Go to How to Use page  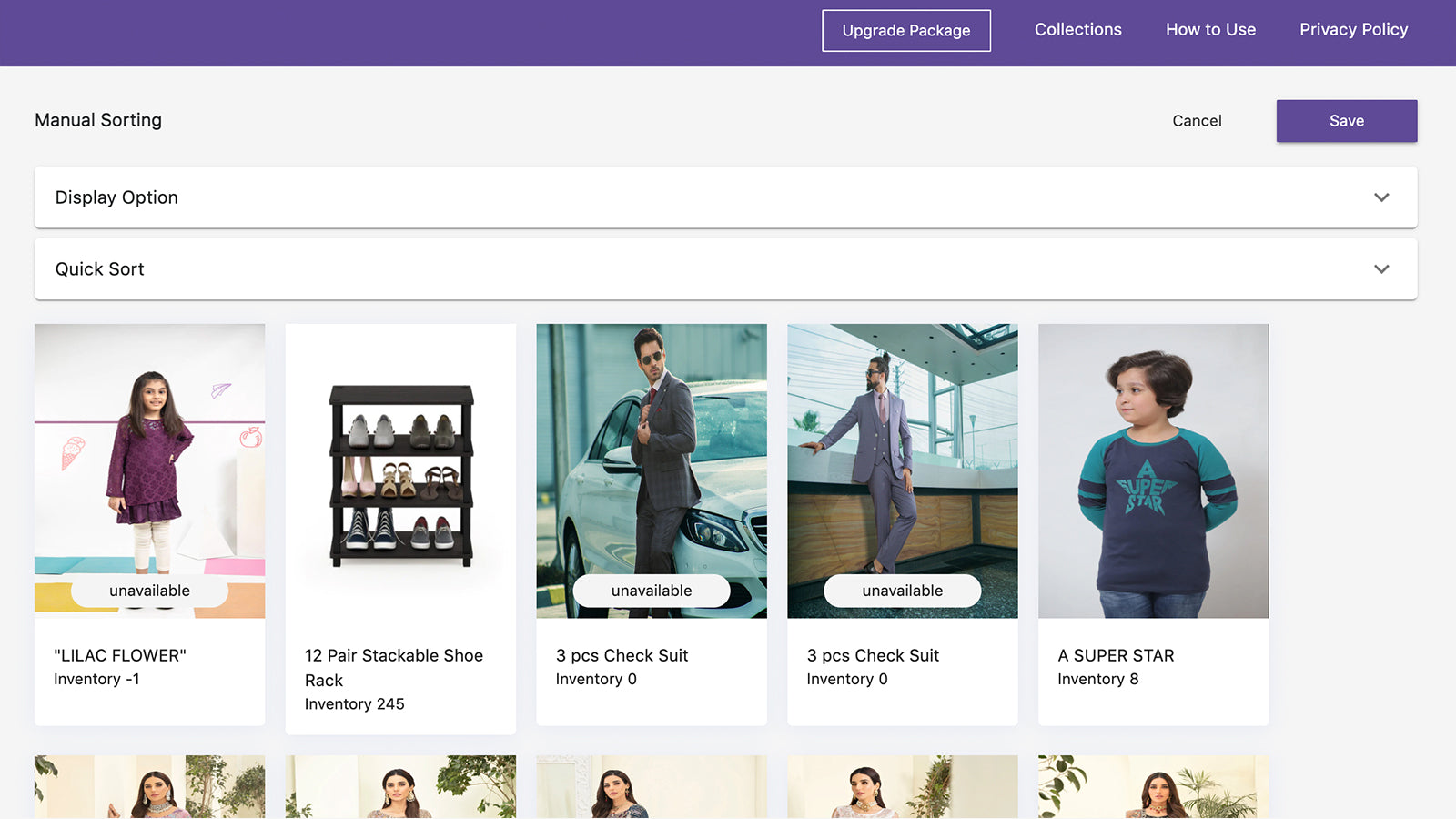(x=1210, y=30)
